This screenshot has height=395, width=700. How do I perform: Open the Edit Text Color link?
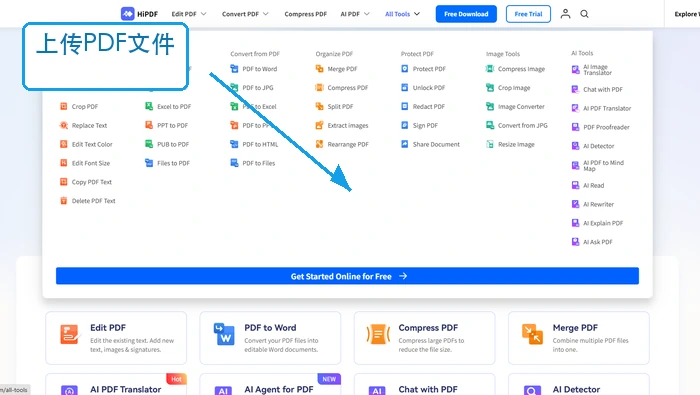92,144
